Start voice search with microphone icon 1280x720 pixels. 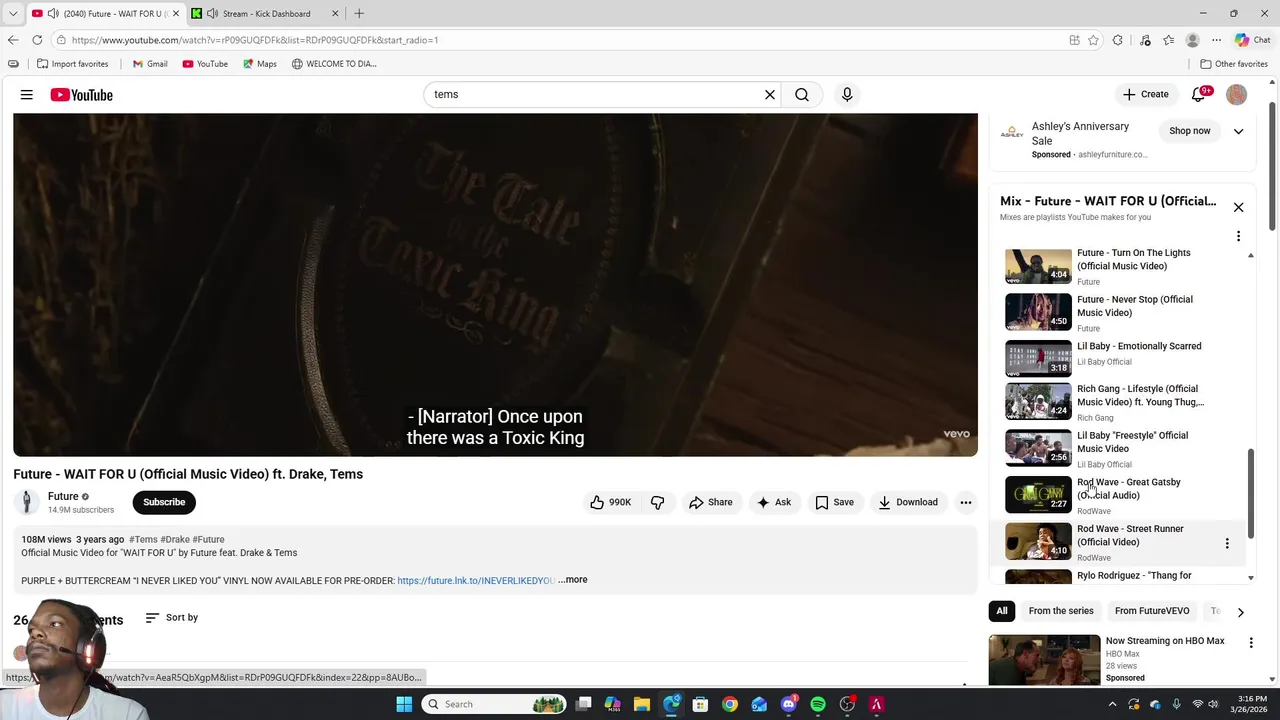pyautogui.click(x=847, y=95)
